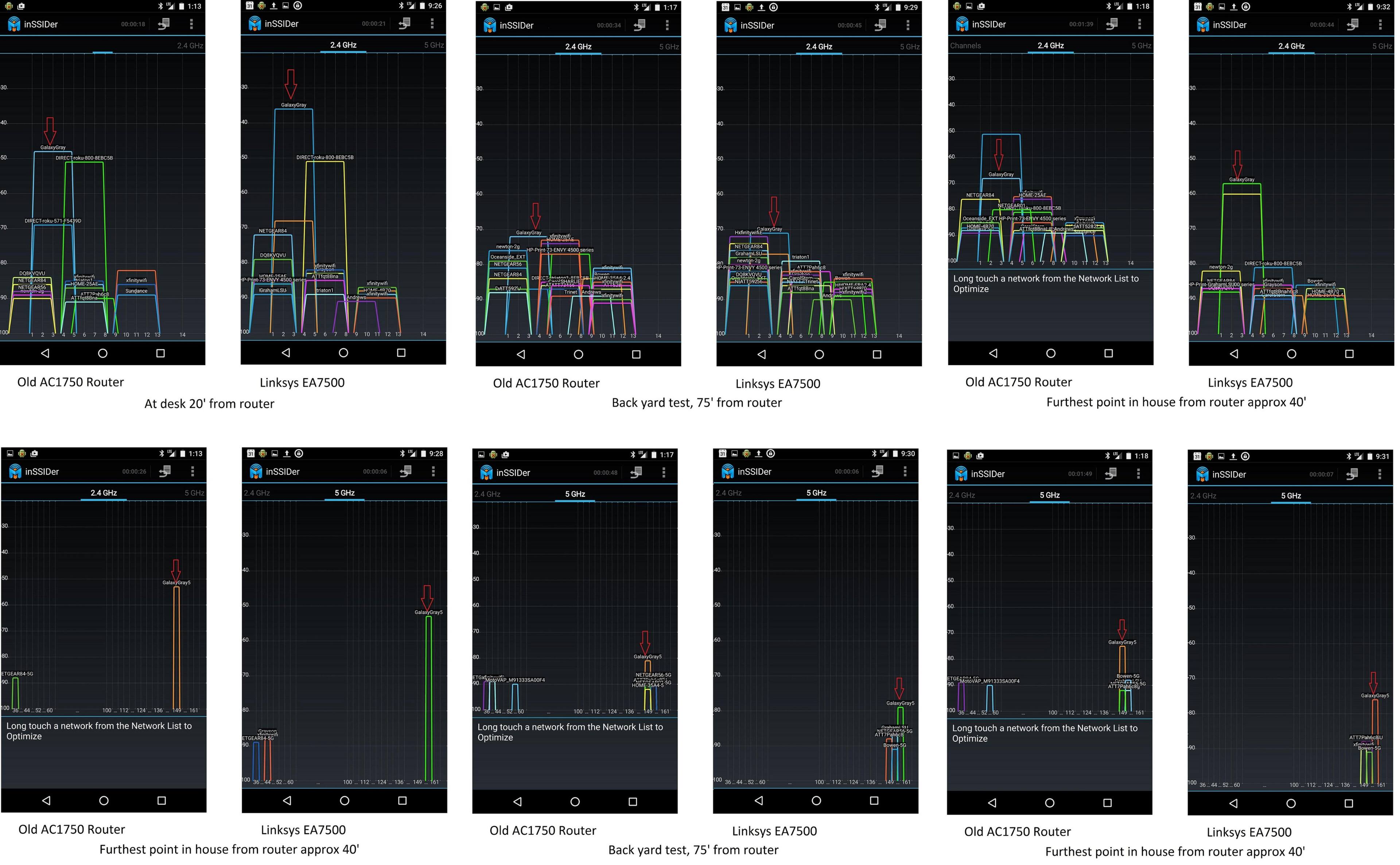The height and width of the screenshot is (865, 1400).
Task: Tap Long touch hint under timer 00:00:26
Action: click(99, 730)
